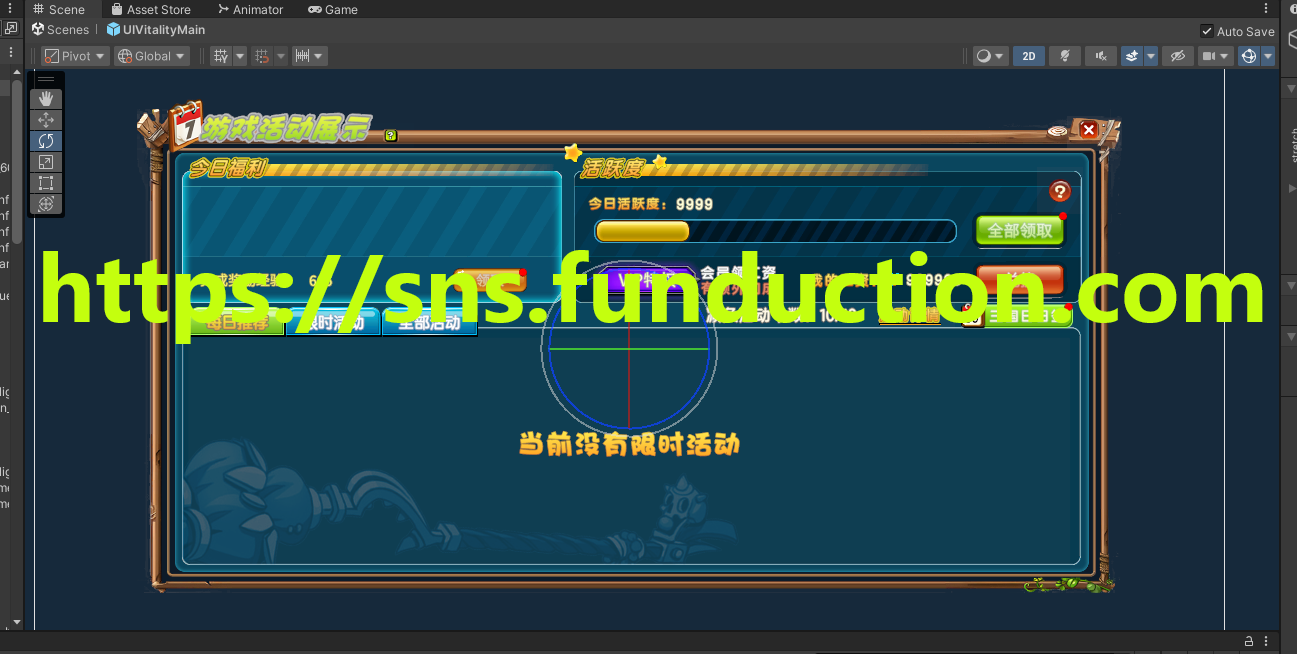This screenshot has width=1297, height=654.
Task: Select the Rotate tool
Action: [46, 141]
